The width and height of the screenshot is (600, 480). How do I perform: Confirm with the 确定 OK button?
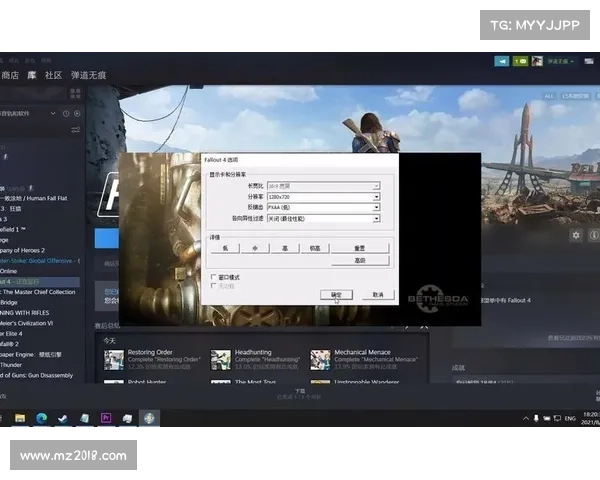click(336, 294)
